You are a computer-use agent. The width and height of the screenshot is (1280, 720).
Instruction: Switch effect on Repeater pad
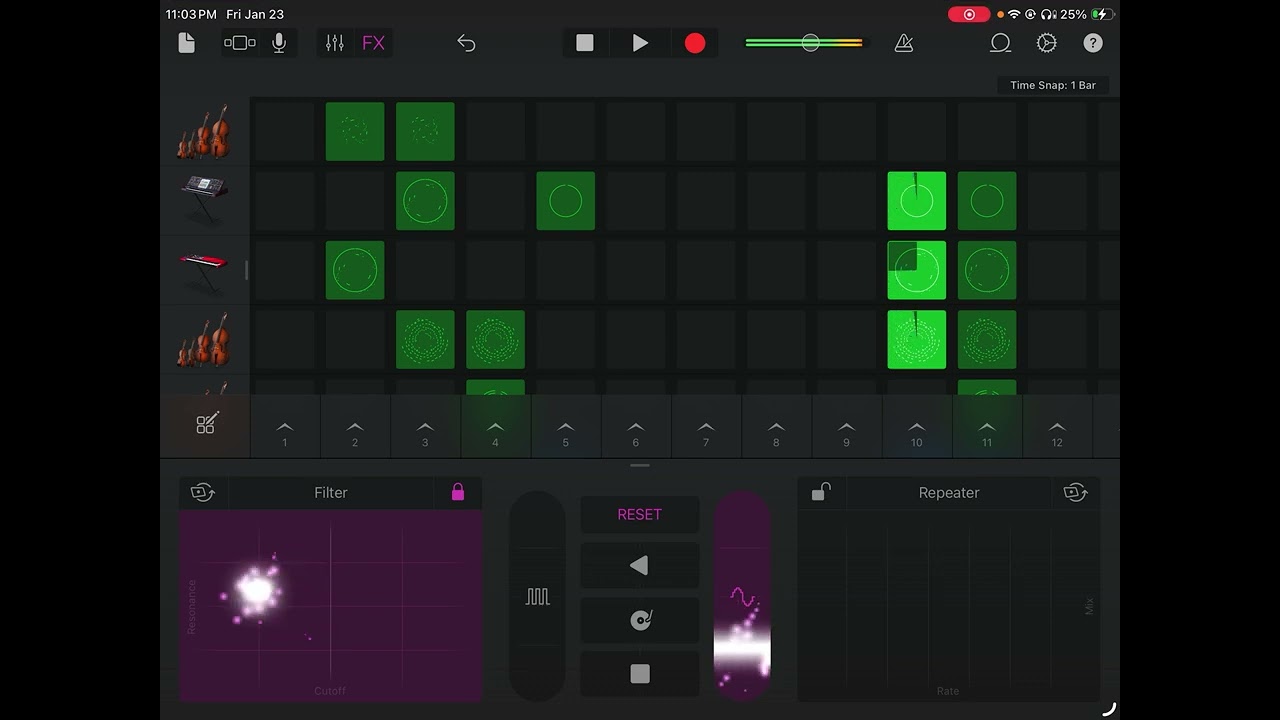[1076, 492]
